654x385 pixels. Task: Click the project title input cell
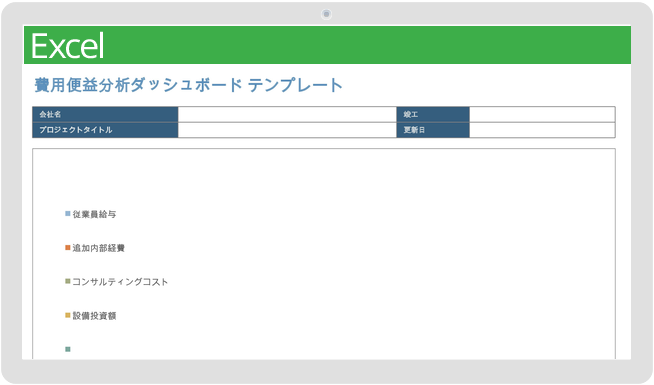click(287, 130)
